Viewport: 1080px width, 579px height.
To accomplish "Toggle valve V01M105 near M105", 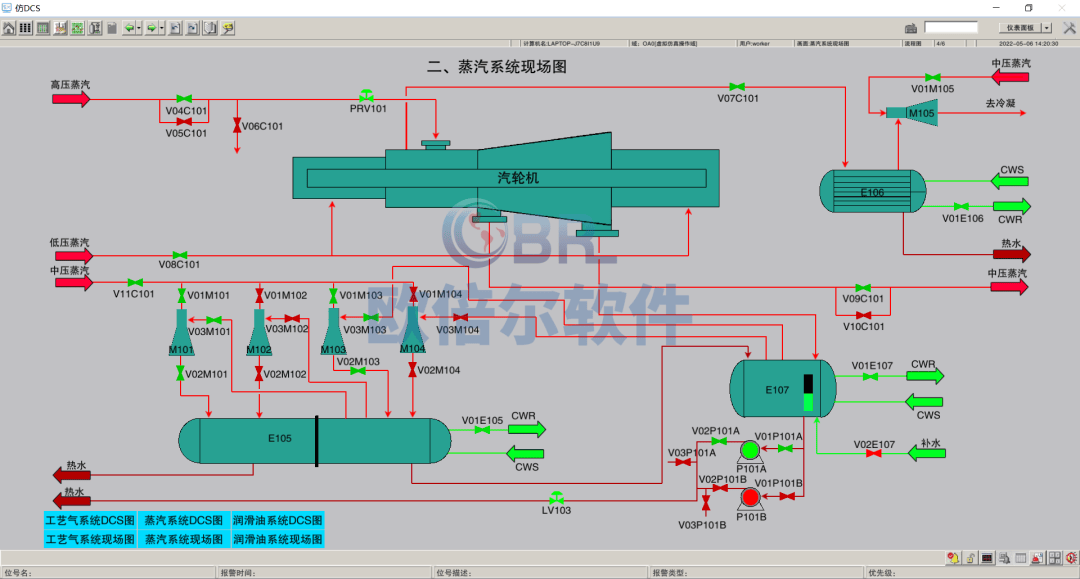I will (x=933, y=77).
